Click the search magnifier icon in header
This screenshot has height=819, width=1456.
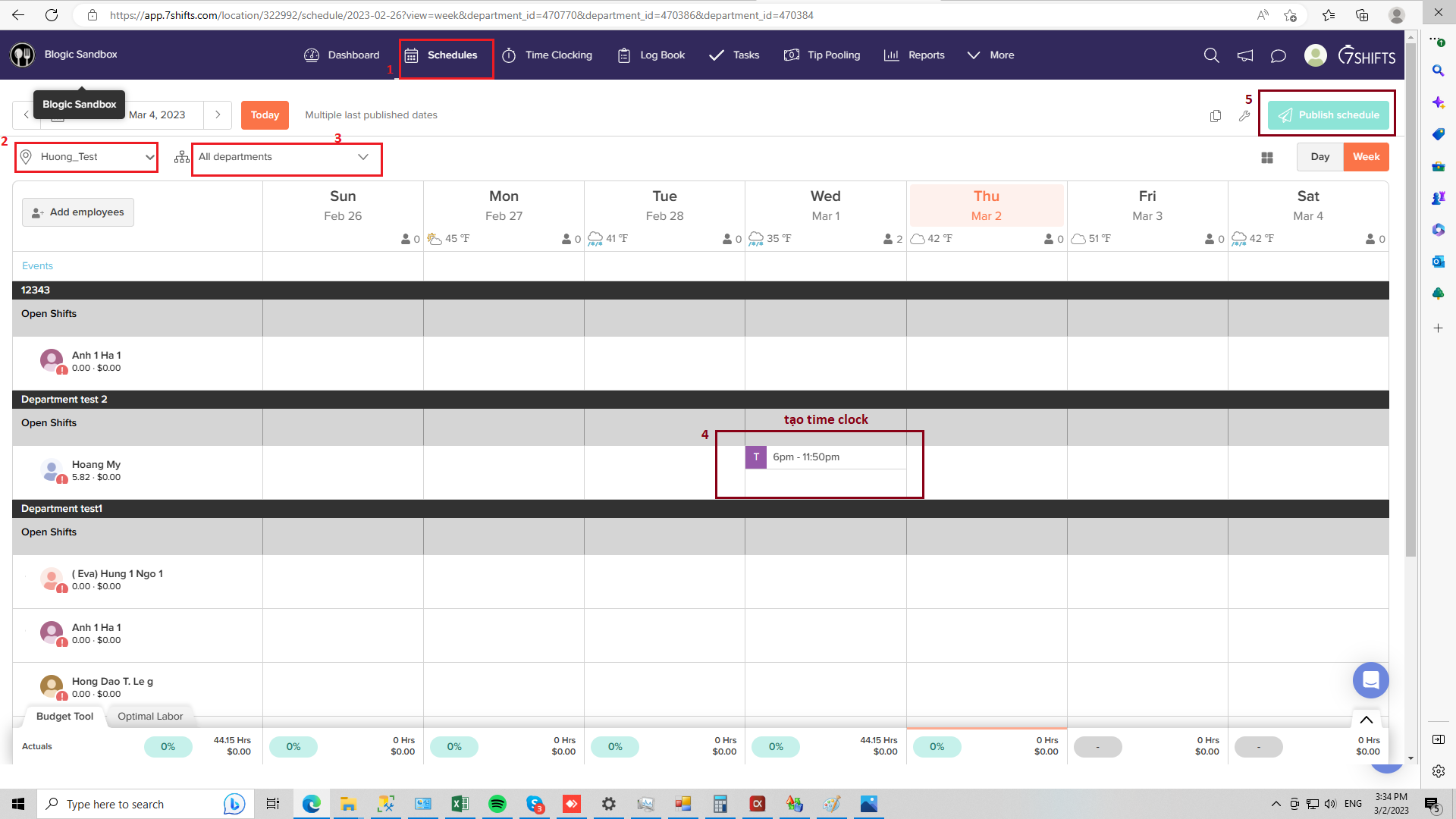(1211, 55)
